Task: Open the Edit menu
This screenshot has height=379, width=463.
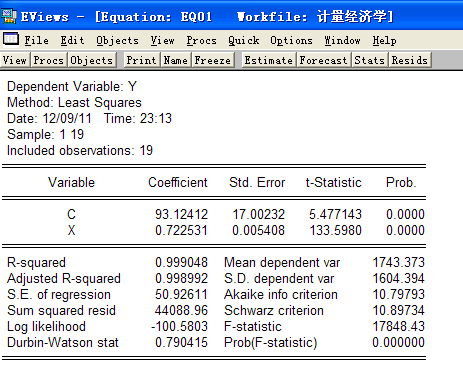Action: click(x=72, y=40)
